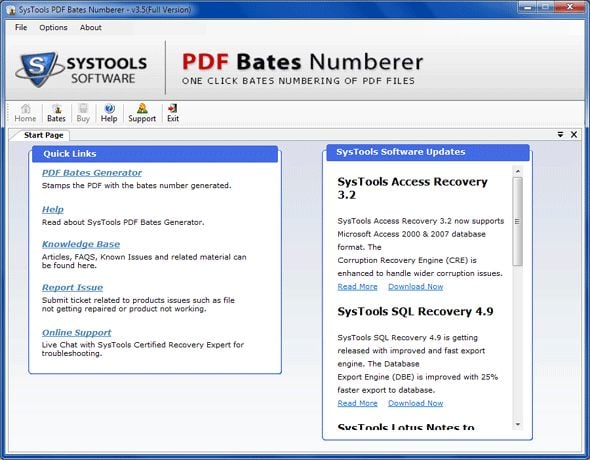Click Read More under SQL Recovery
Viewport: 590px width, 460px height.
[x=357, y=403]
